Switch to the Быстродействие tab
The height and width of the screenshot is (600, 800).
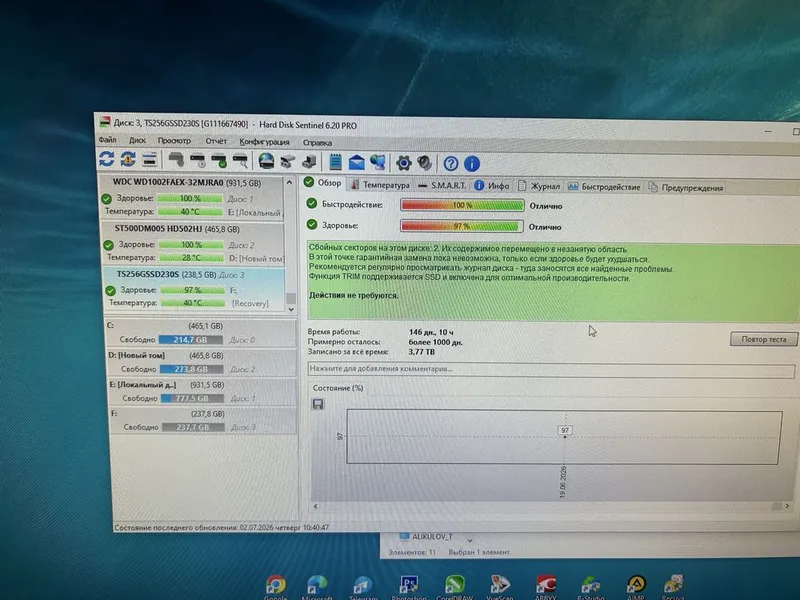pyautogui.click(x=604, y=187)
